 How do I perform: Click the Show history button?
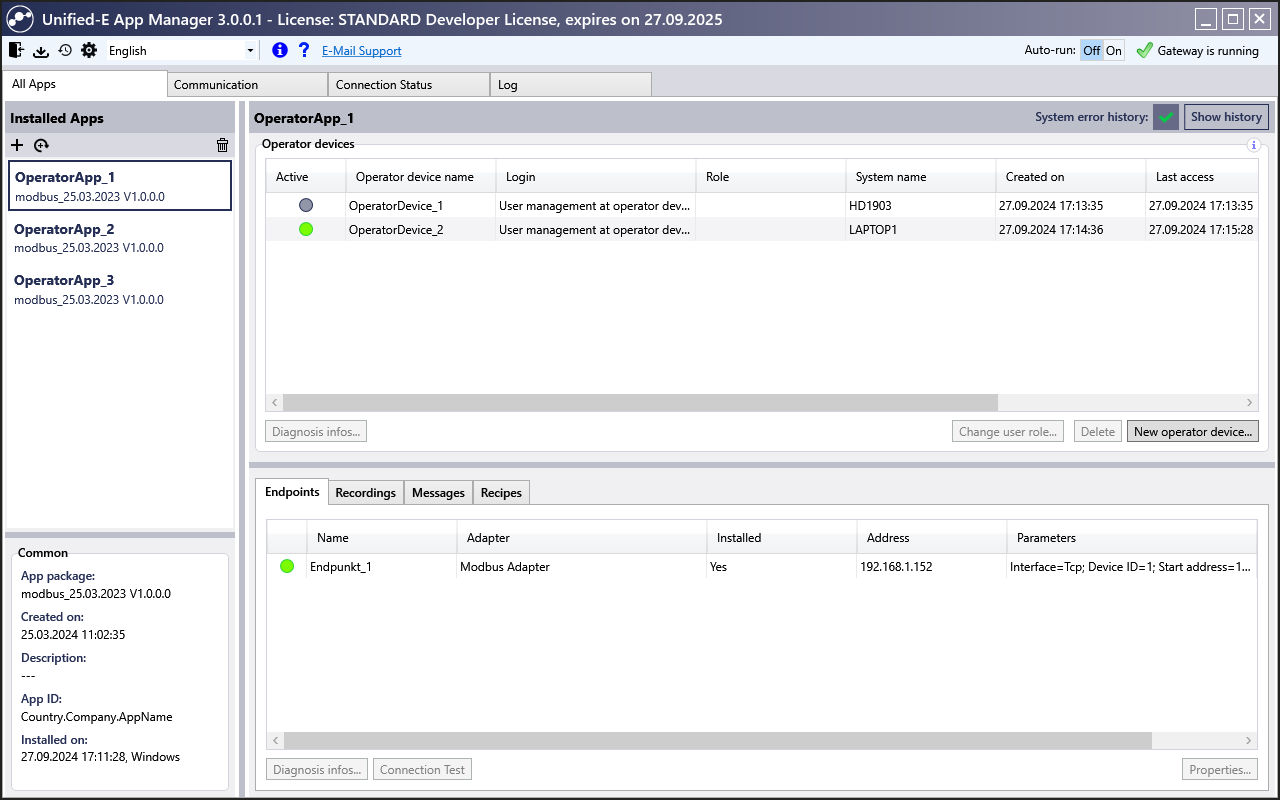(x=1226, y=117)
